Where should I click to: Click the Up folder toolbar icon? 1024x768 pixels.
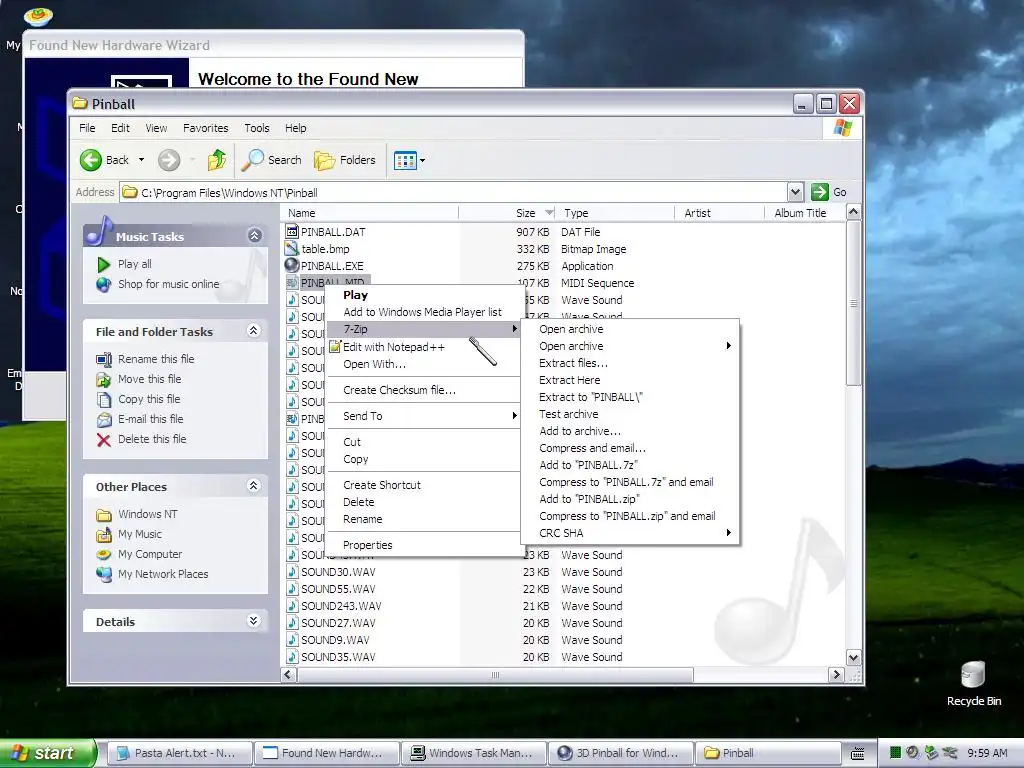click(216, 160)
